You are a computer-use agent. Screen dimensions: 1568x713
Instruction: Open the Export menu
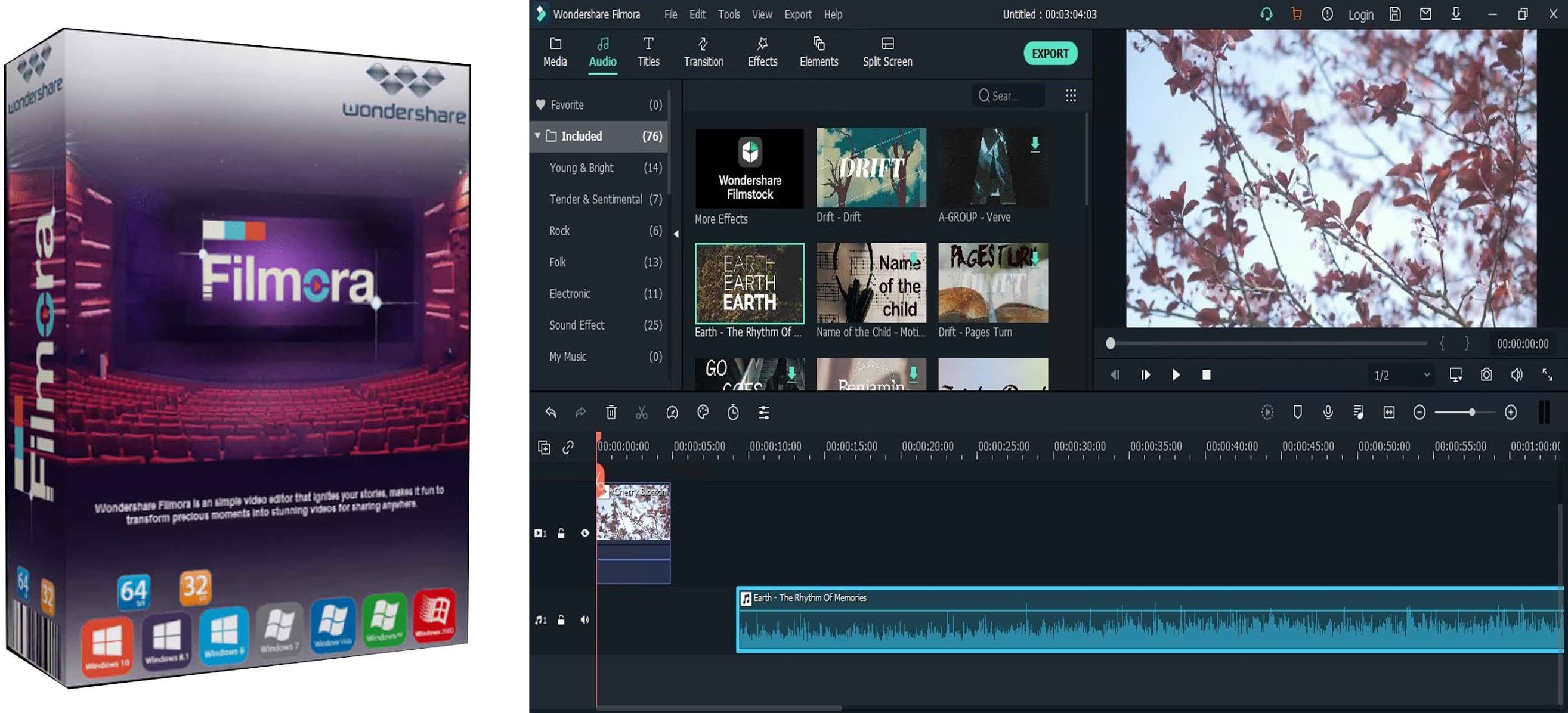[x=798, y=14]
